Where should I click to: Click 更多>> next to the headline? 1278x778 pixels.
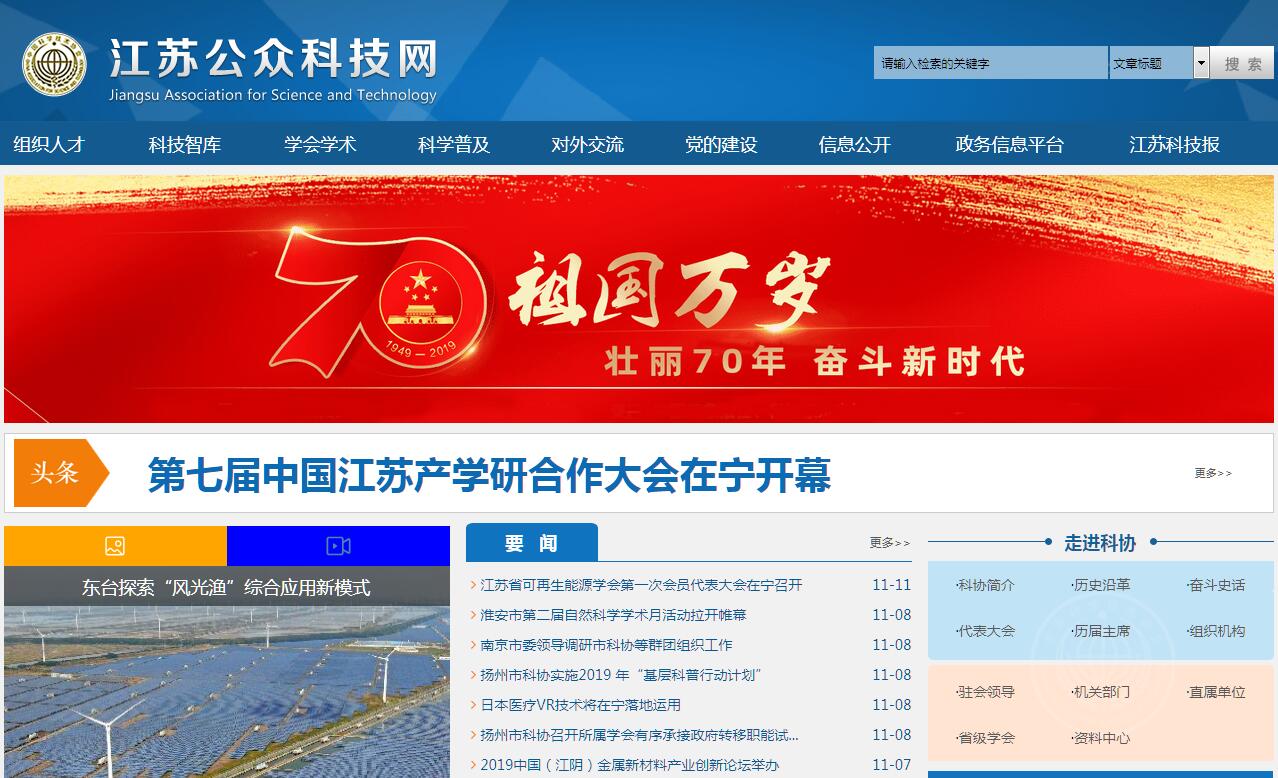(1213, 473)
